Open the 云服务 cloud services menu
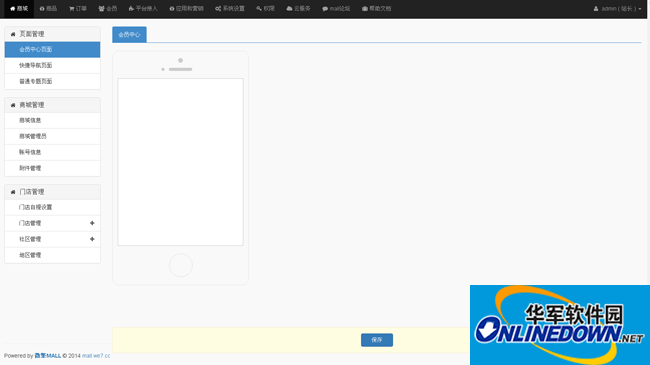Screen dimensions: 650x365 tap(298, 9)
